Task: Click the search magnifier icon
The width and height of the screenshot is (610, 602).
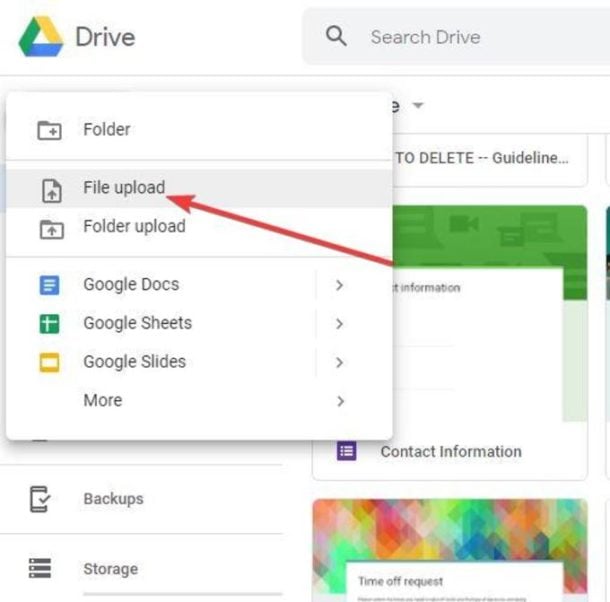Action: [x=336, y=37]
